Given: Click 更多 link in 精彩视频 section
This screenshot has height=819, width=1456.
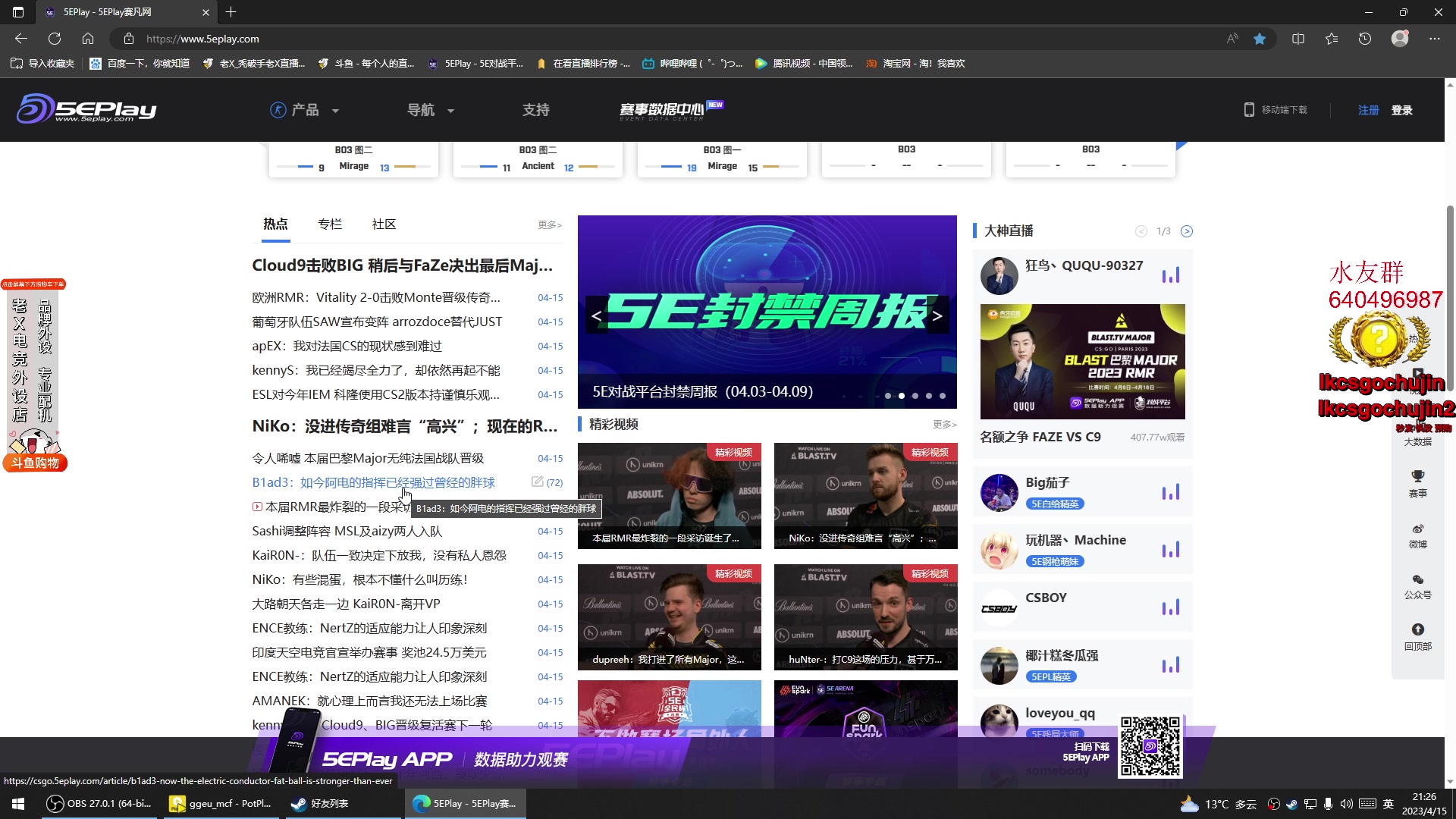Looking at the screenshot, I should (x=945, y=424).
